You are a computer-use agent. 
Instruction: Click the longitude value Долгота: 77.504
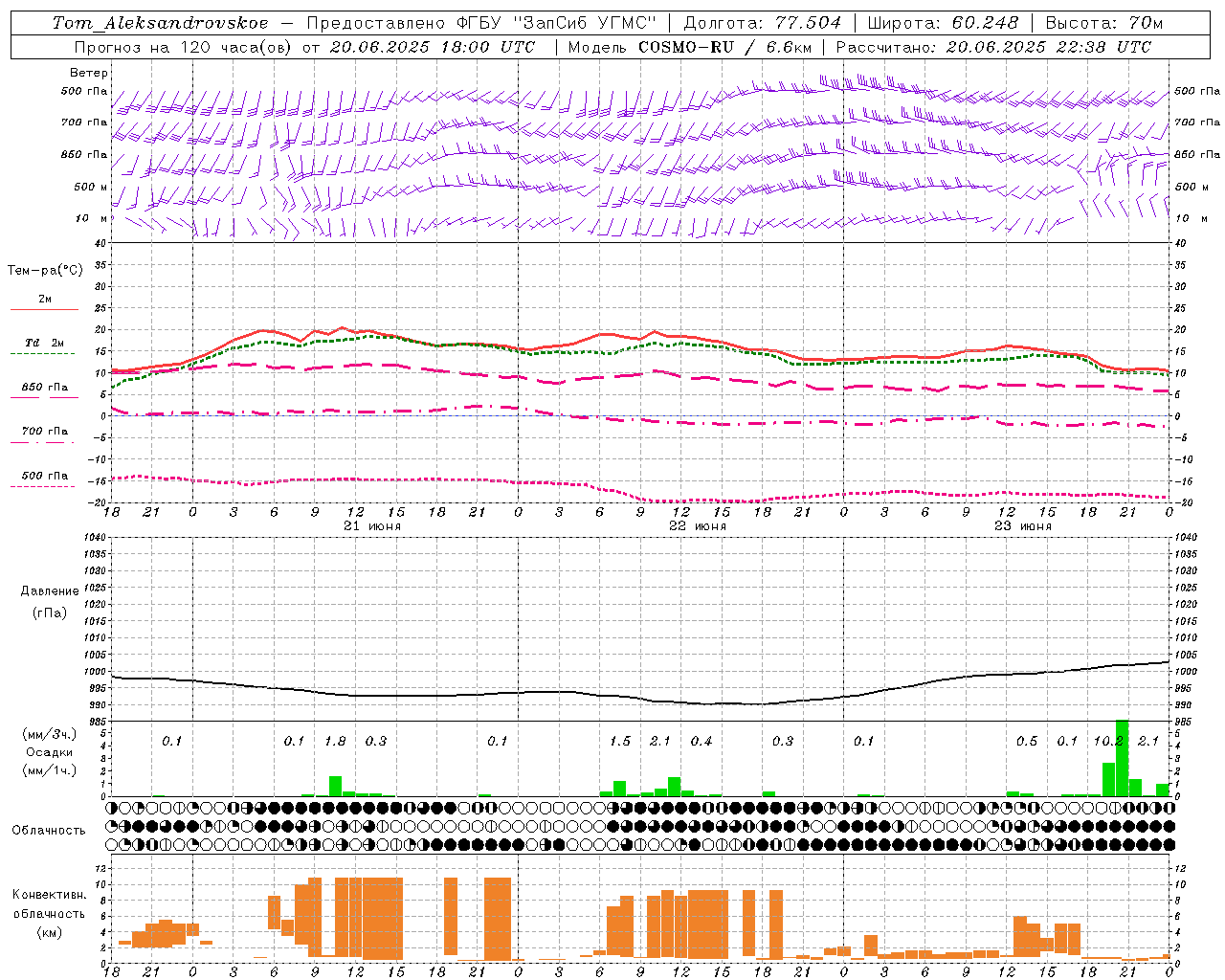(763, 23)
